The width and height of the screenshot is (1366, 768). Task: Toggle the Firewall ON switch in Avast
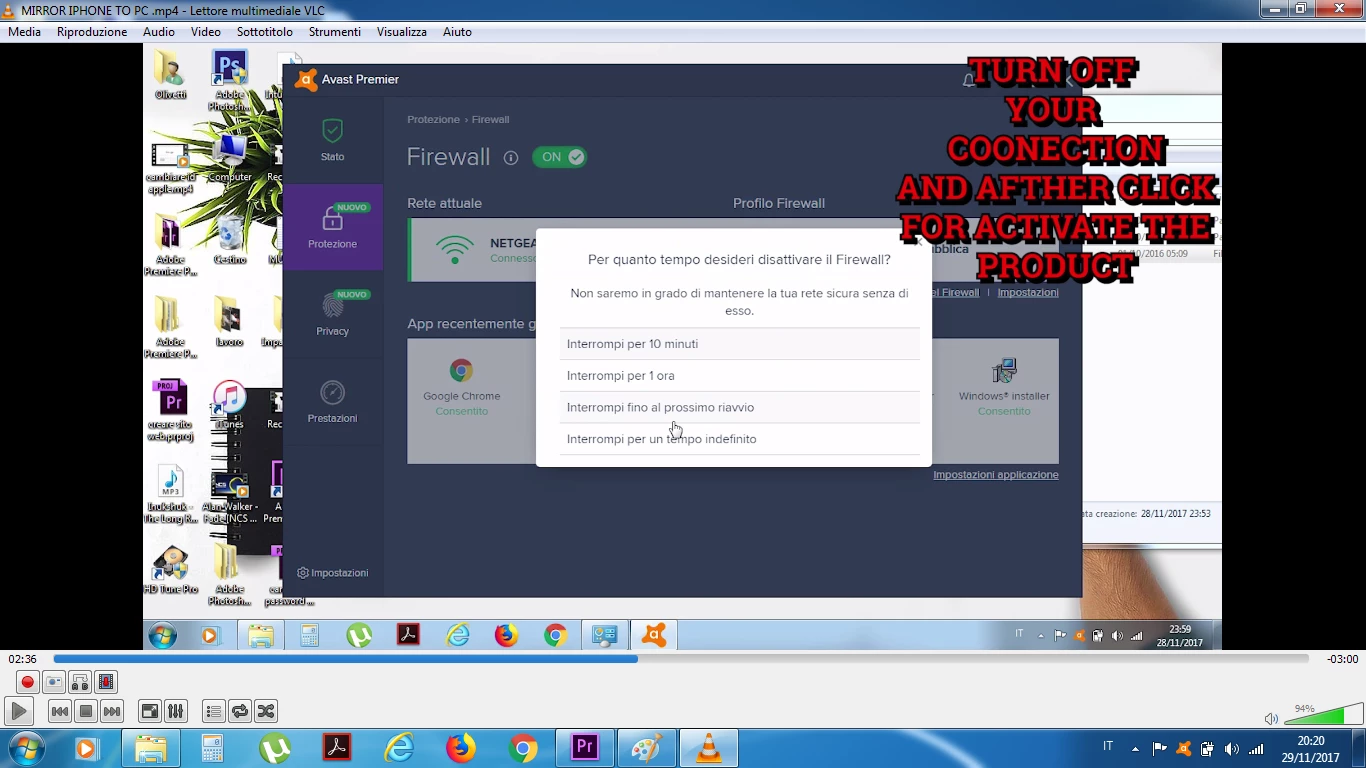[559, 157]
